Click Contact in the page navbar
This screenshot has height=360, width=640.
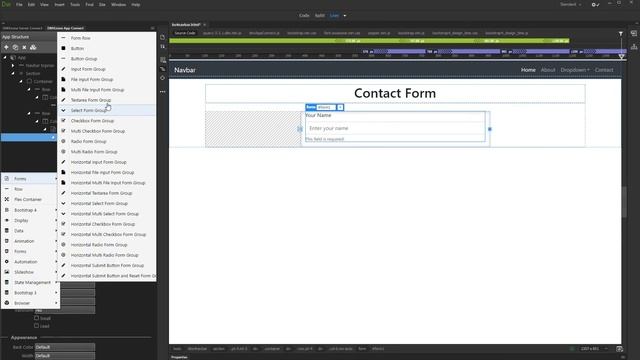tap(604, 70)
